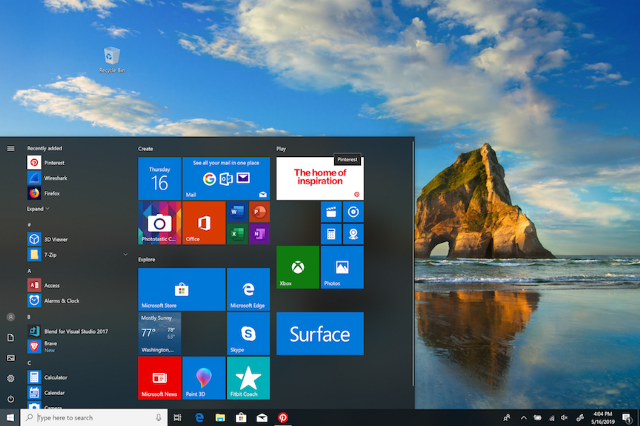Open the Paint 3D tile
This screenshot has height=426, width=640.
pyautogui.click(x=204, y=378)
